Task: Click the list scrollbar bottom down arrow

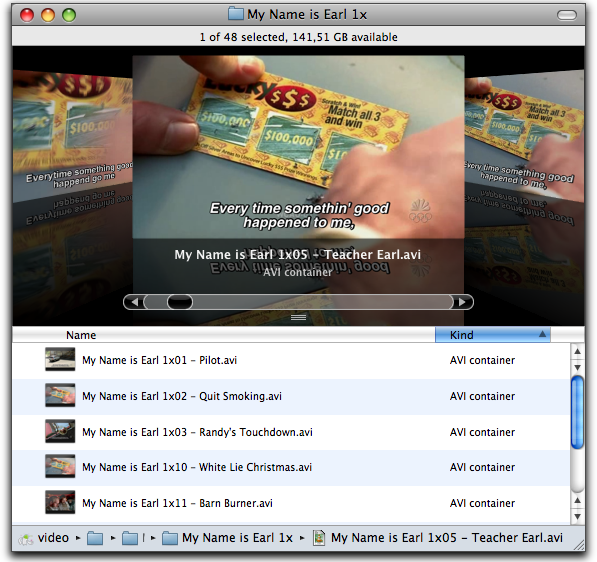Action: click(578, 516)
